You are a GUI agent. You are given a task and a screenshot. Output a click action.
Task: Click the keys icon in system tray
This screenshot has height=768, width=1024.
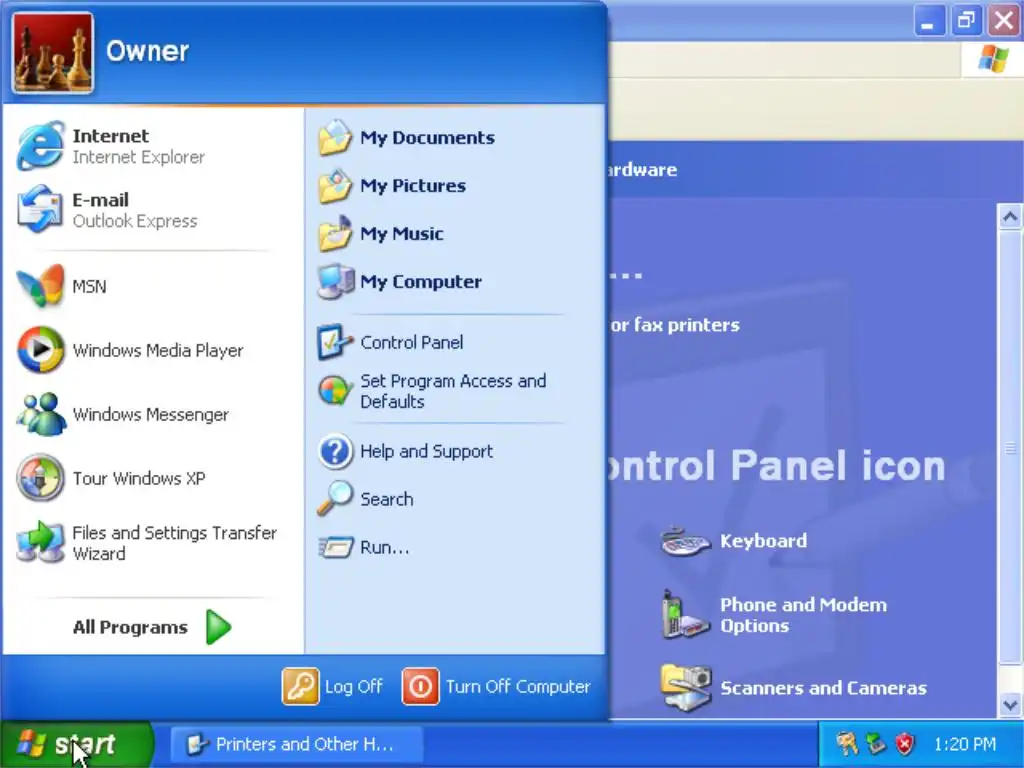846,743
